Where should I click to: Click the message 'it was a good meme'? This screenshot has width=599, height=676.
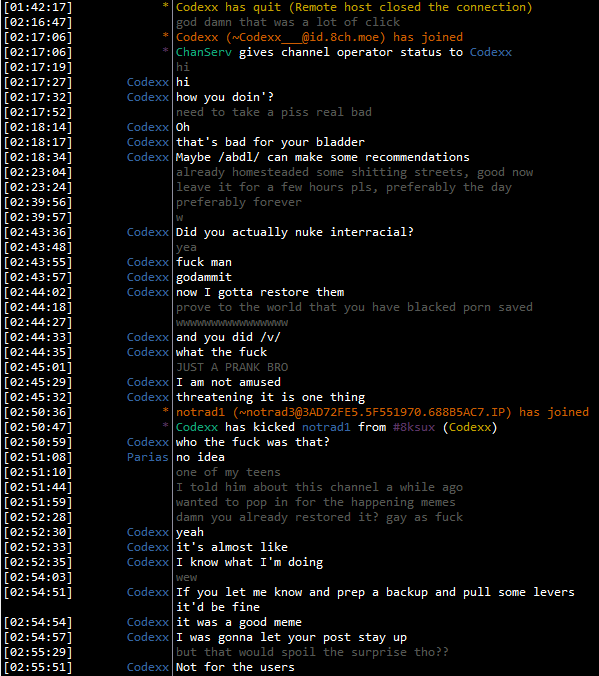click(239, 622)
